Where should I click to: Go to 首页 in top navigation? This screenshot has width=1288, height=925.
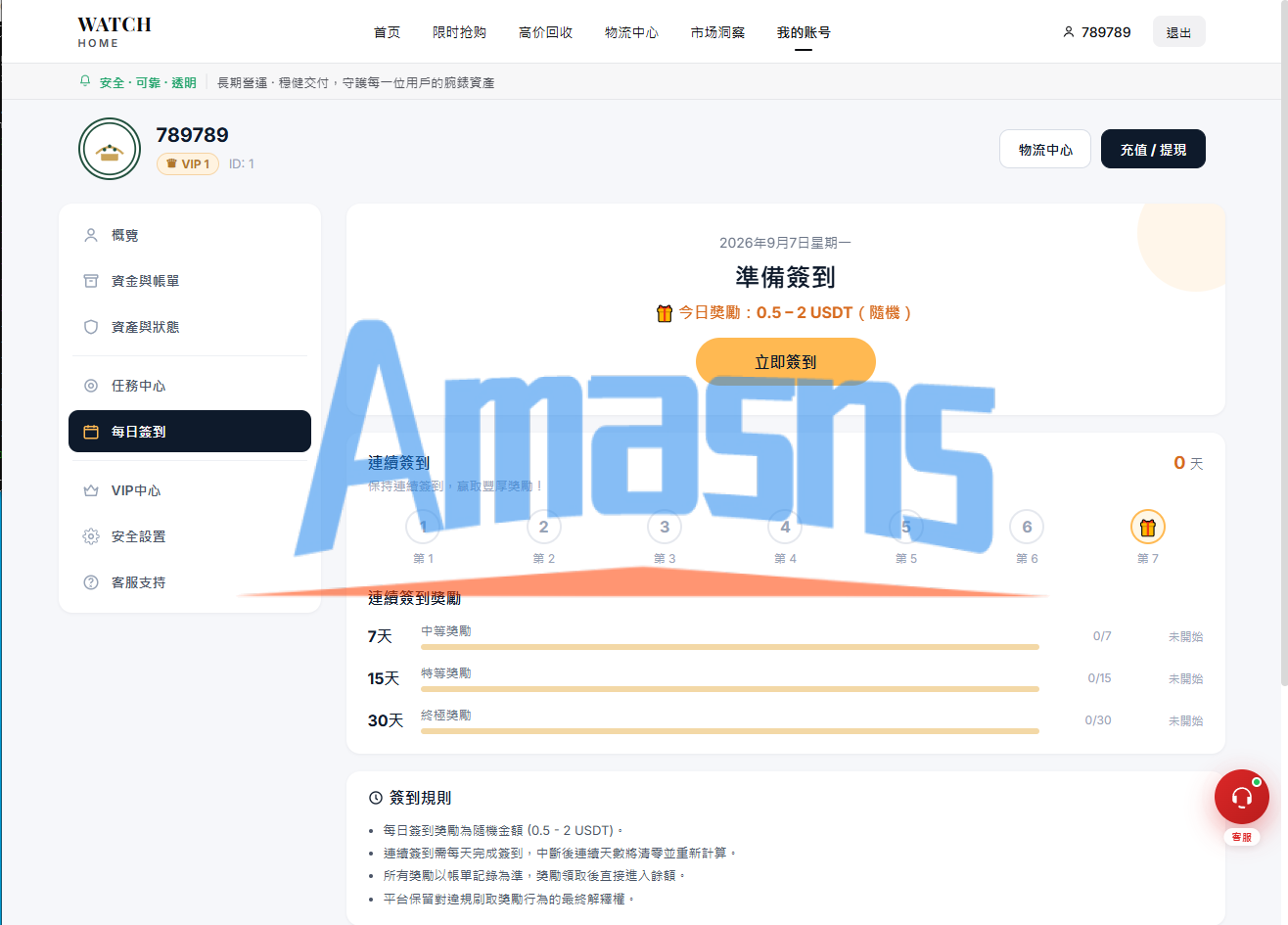(x=388, y=32)
